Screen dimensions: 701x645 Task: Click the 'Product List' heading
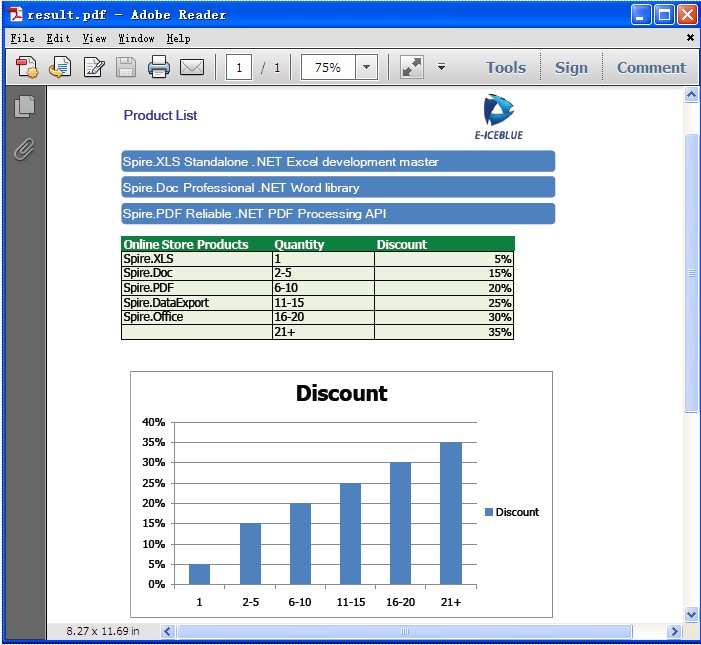point(160,115)
